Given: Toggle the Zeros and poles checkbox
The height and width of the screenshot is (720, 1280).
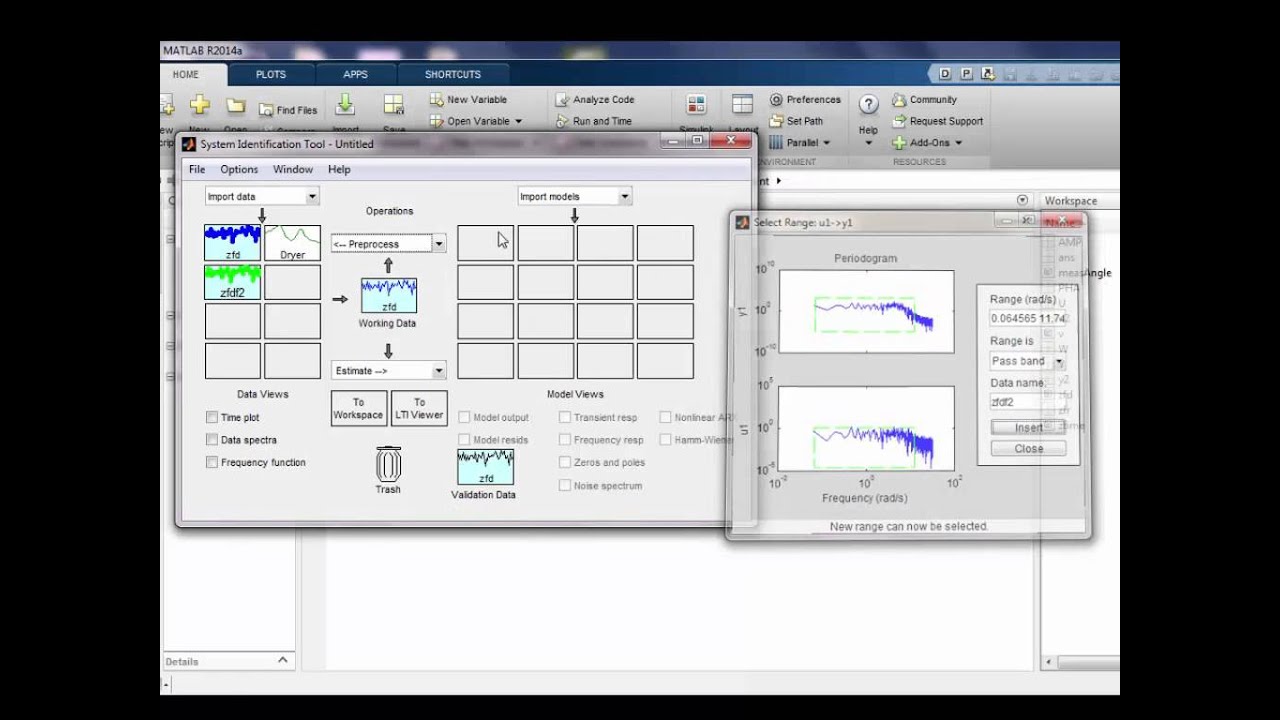Looking at the screenshot, I should click(x=565, y=462).
